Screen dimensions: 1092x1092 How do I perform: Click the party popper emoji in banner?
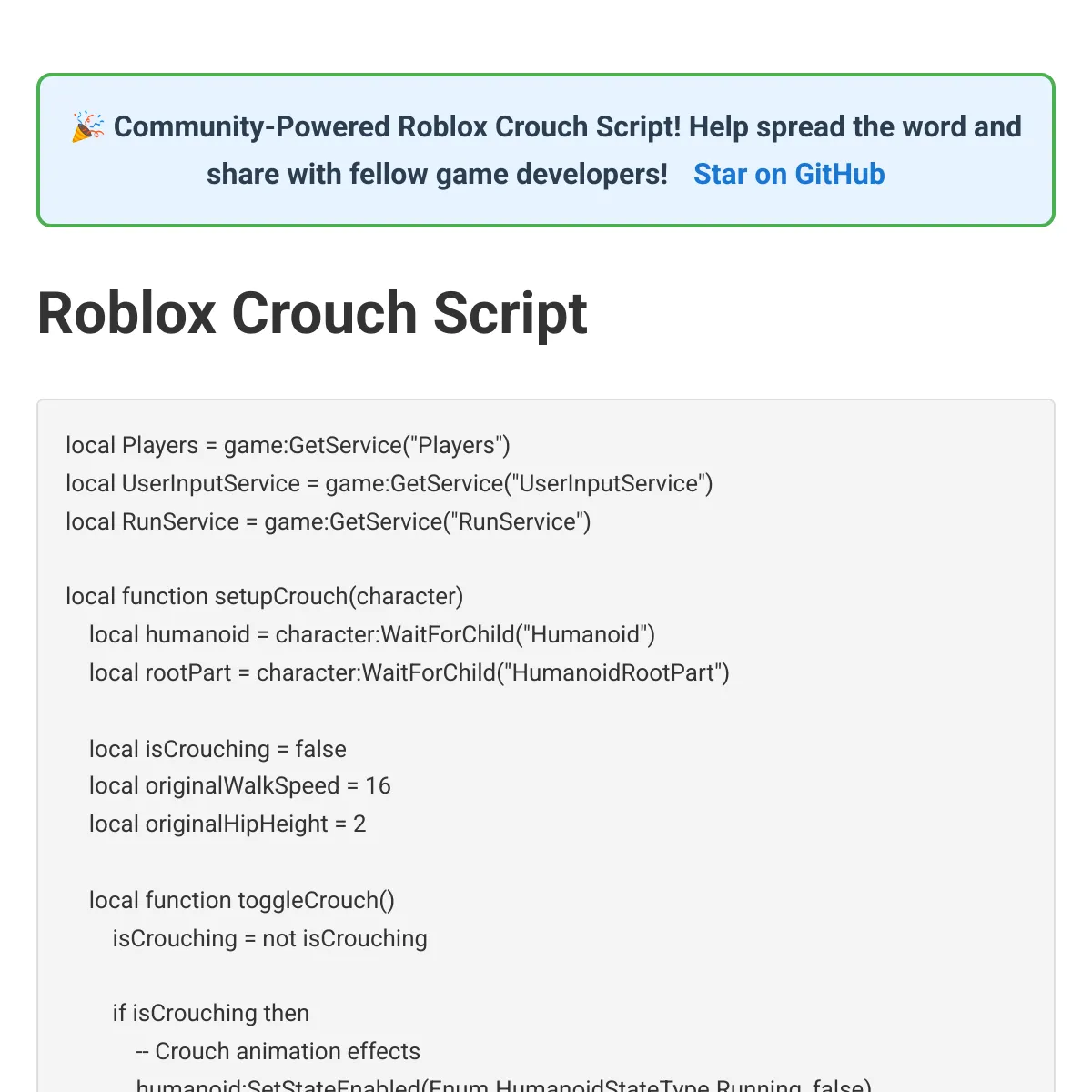[88, 126]
